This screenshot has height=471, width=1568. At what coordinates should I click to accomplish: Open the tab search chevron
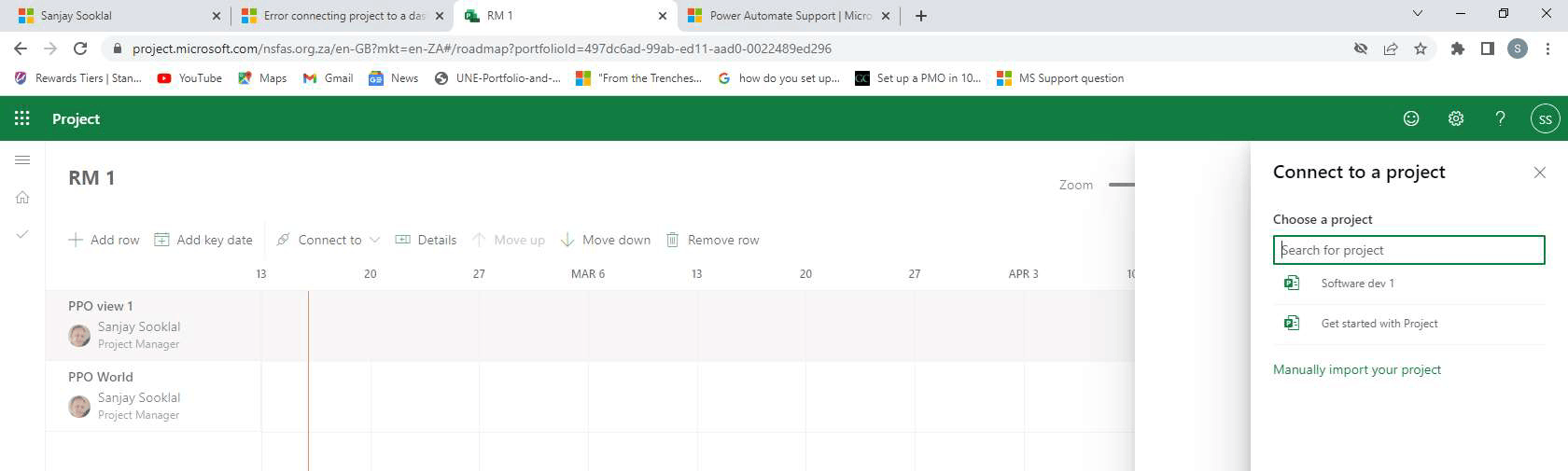point(1417,13)
